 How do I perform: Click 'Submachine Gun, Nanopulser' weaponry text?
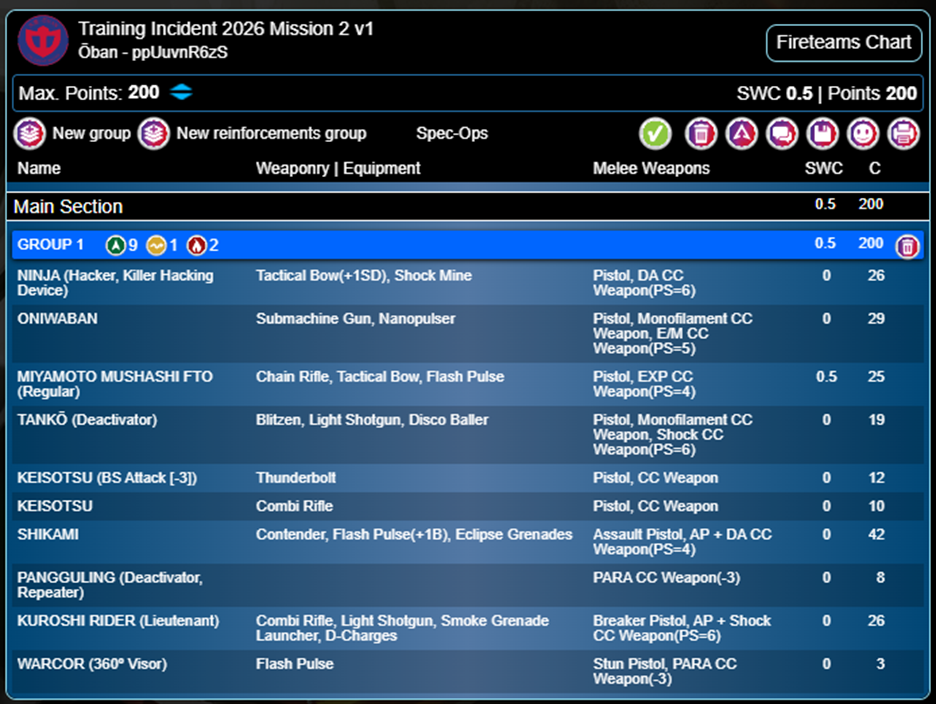pos(355,319)
